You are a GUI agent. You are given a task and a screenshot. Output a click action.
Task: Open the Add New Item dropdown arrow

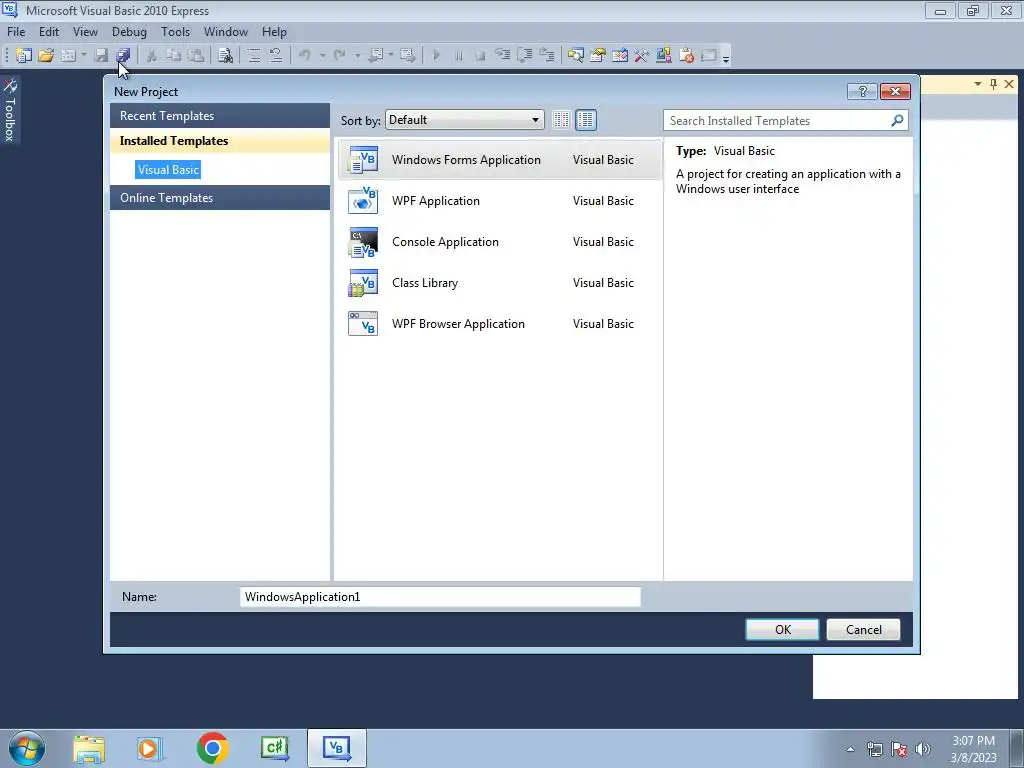[x=84, y=56]
